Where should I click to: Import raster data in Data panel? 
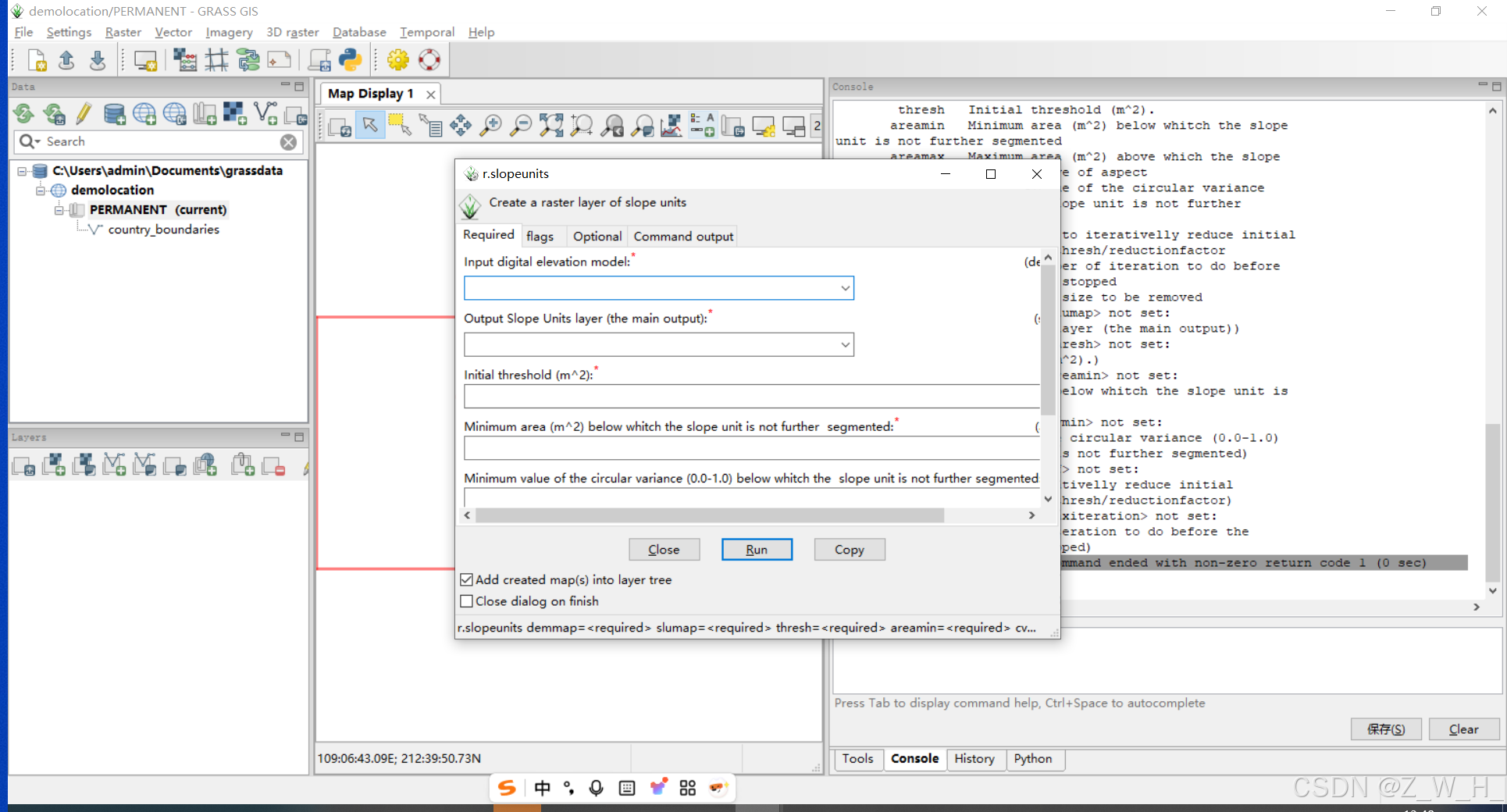tap(235, 114)
